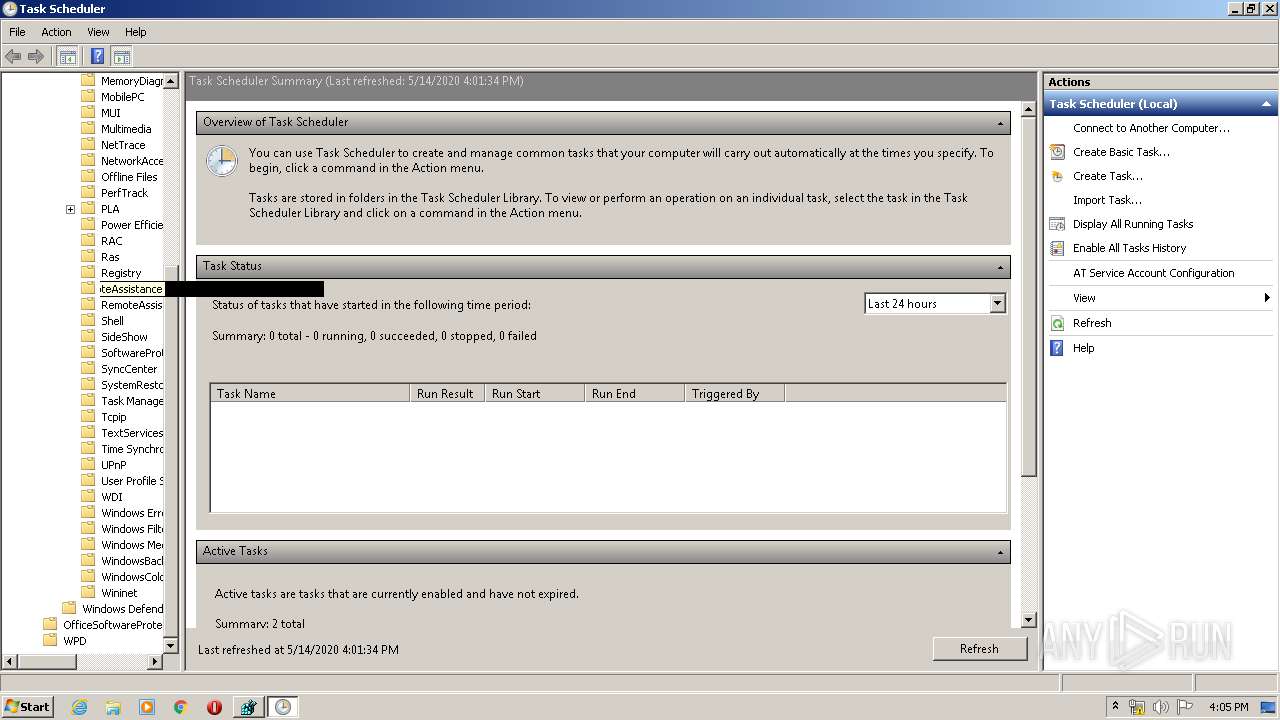This screenshot has width=1280, height=720.
Task: Click the Forward arrow toolbar icon
Action: coord(36,56)
